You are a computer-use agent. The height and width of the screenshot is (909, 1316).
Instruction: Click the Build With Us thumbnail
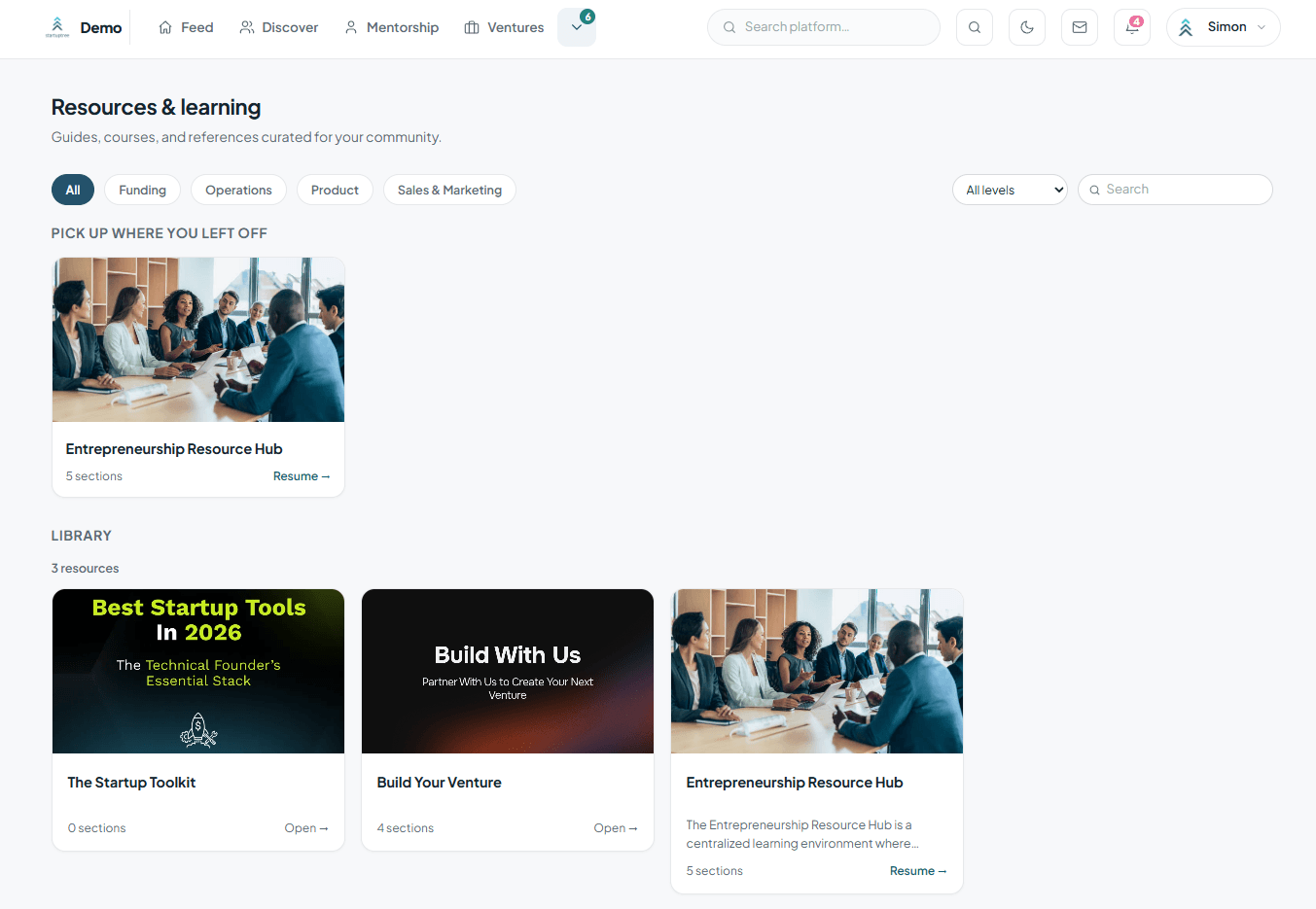pos(508,671)
